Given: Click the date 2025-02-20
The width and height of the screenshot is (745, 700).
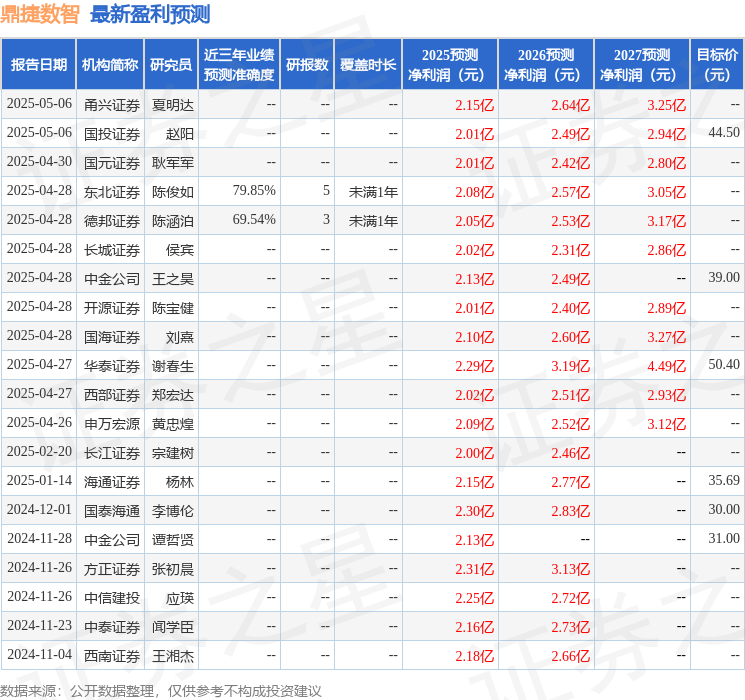Looking at the screenshot, I should [39, 451].
